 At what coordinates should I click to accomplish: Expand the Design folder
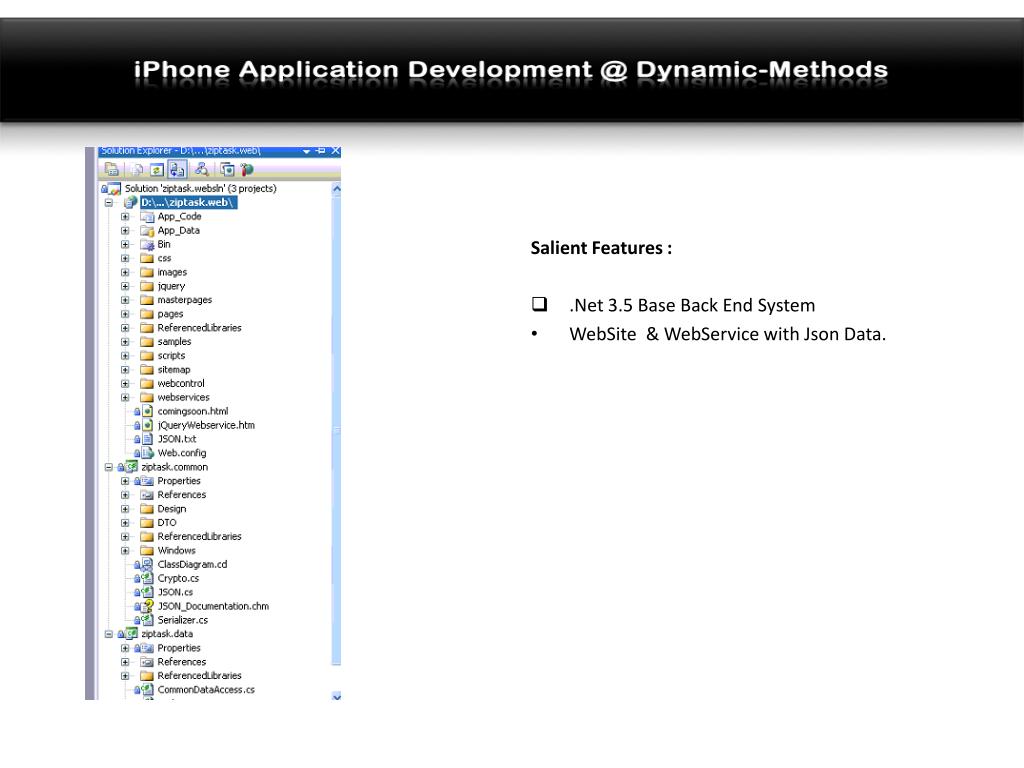tap(125, 509)
